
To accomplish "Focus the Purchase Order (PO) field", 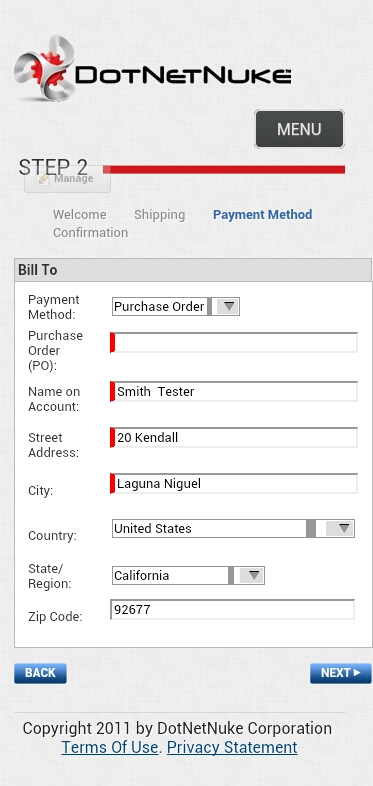I will click(x=234, y=342).
